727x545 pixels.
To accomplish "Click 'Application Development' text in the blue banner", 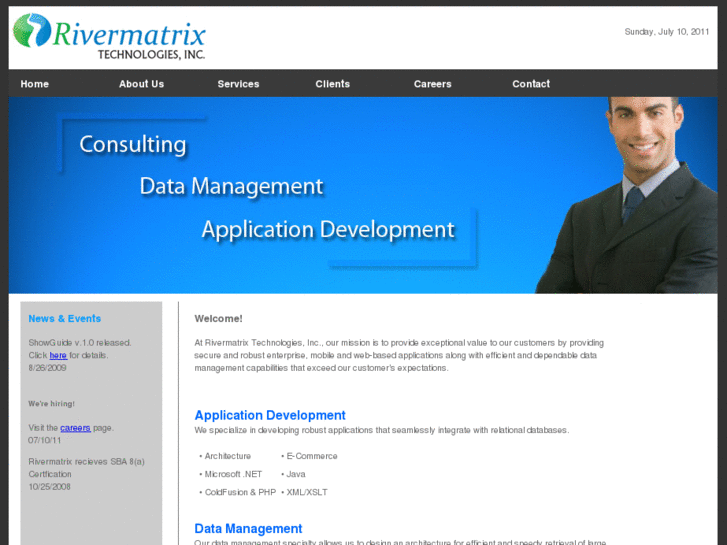I will (x=328, y=230).
